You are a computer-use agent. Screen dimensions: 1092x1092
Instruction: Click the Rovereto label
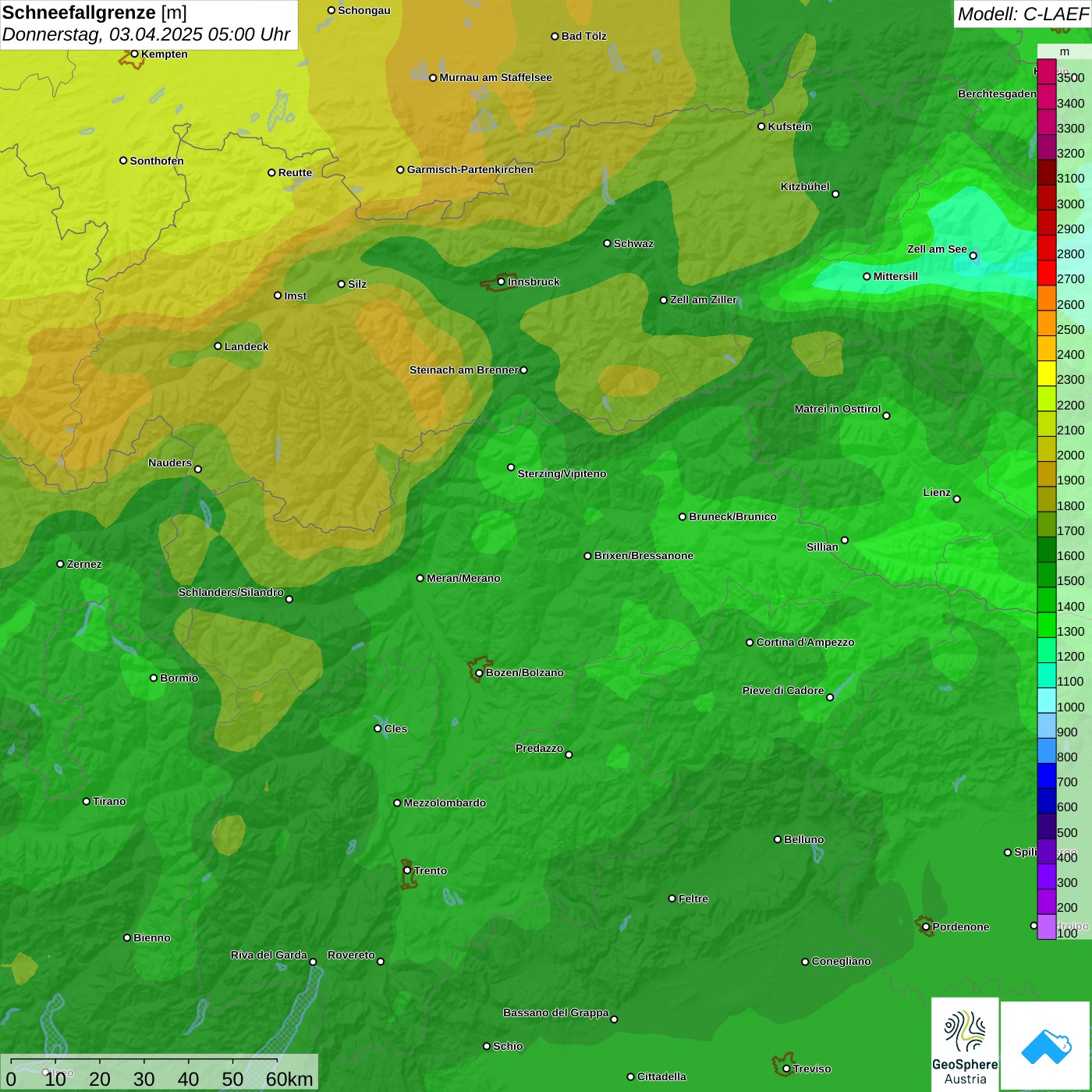tap(351, 955)
